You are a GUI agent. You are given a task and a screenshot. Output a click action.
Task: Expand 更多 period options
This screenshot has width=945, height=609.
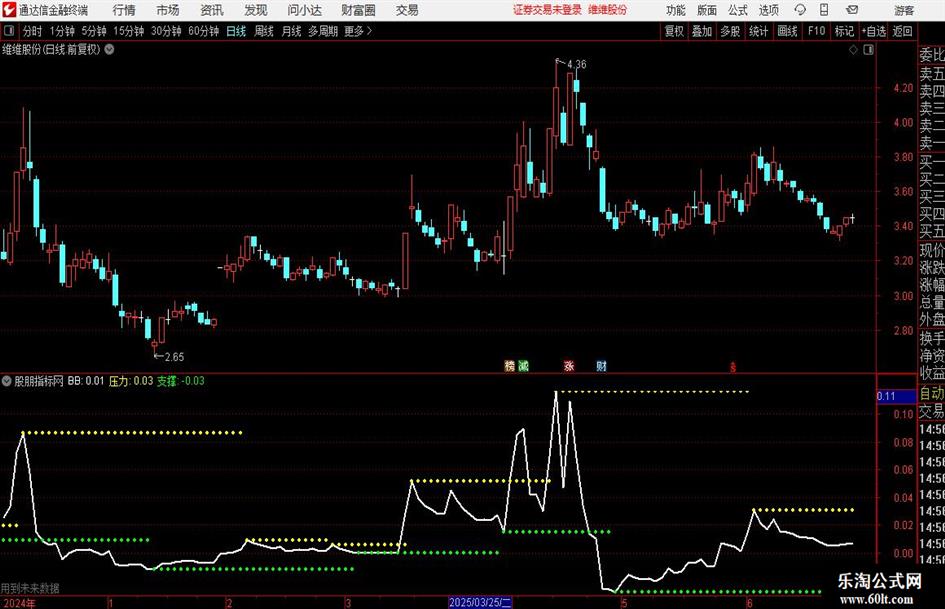(358, 31)
